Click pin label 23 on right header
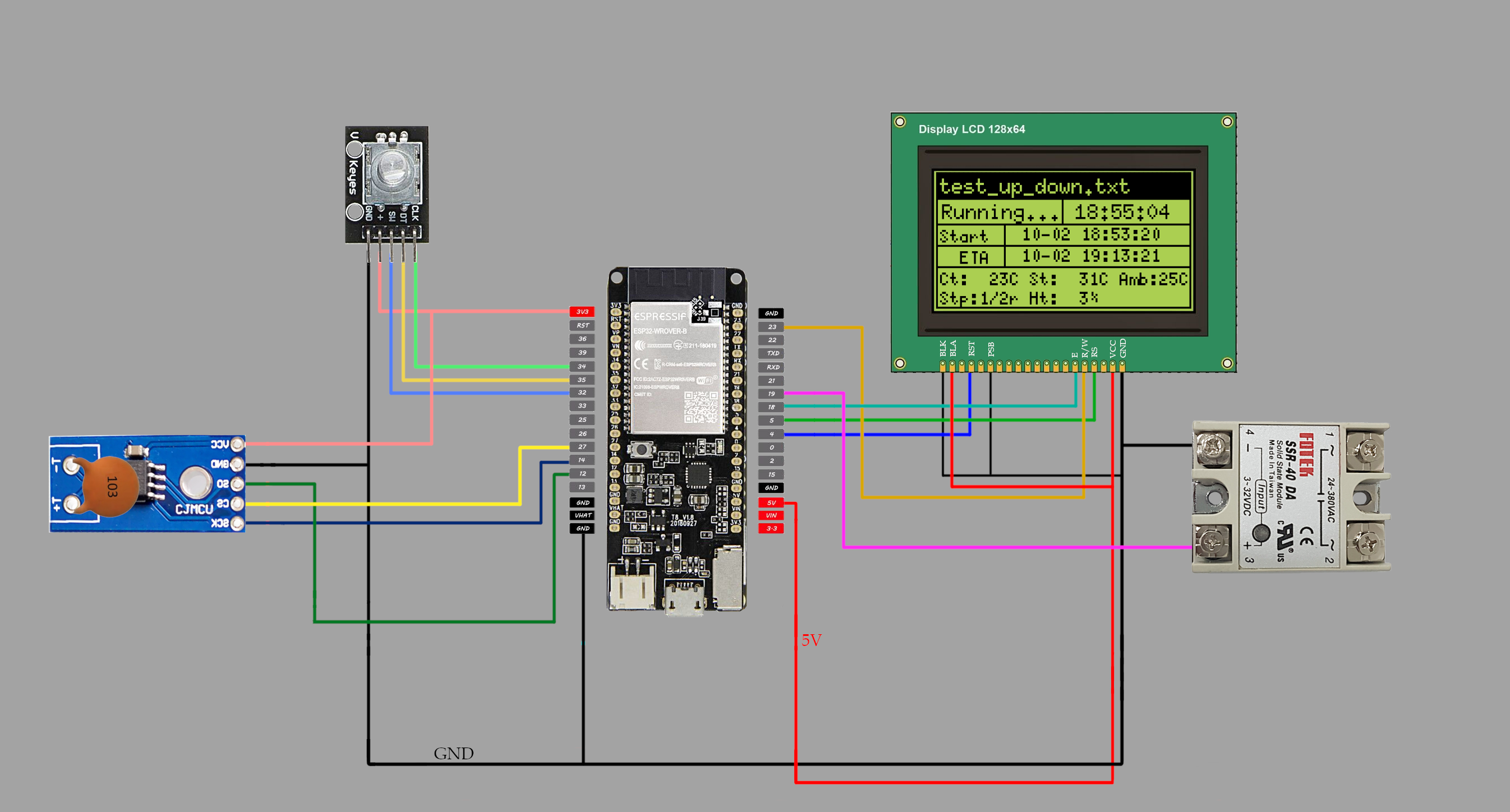The width and height of the screenshot is (1510, 812). 771,327
